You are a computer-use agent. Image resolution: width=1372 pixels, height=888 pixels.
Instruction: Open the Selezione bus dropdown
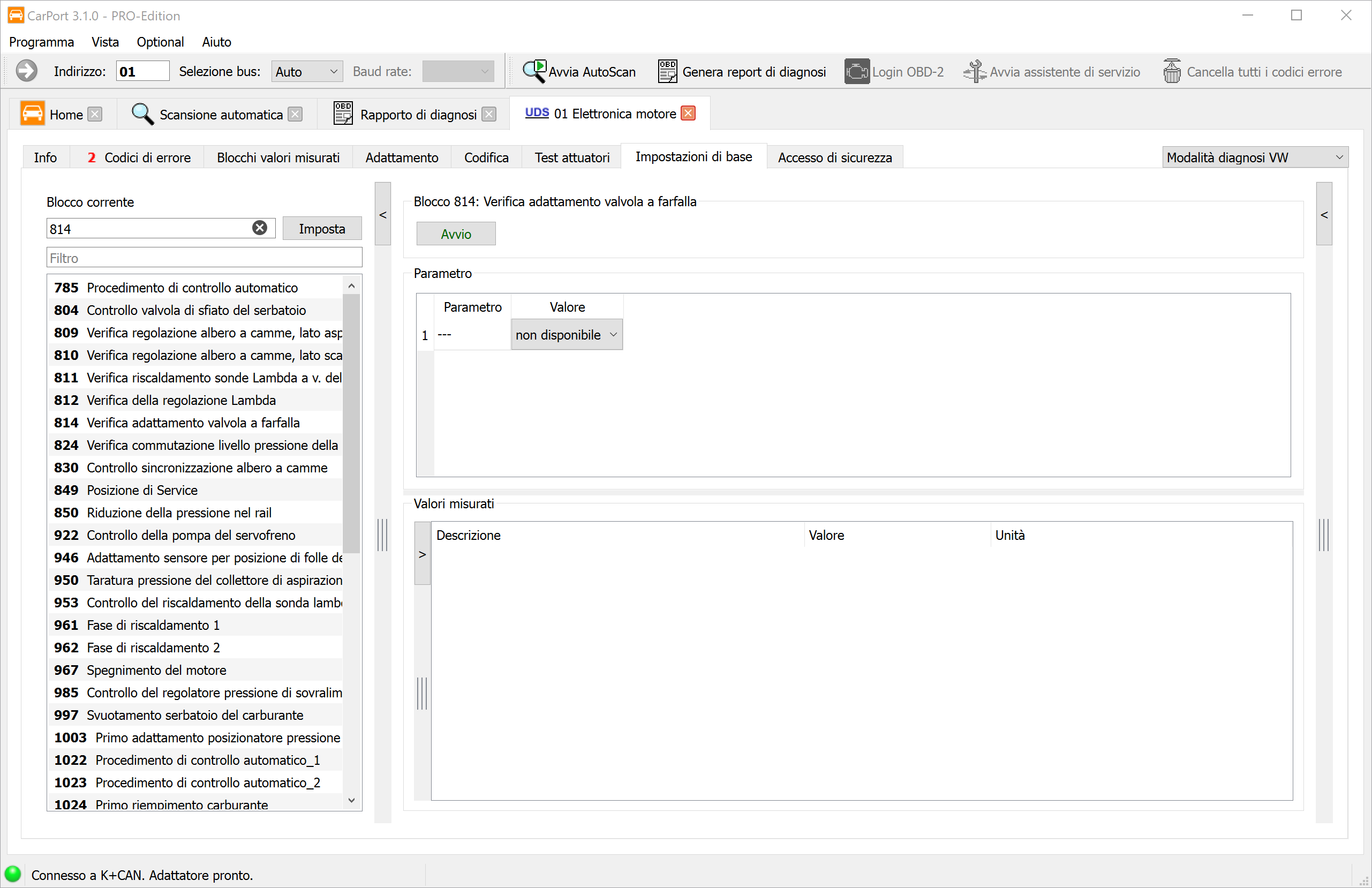click(307, 72)
